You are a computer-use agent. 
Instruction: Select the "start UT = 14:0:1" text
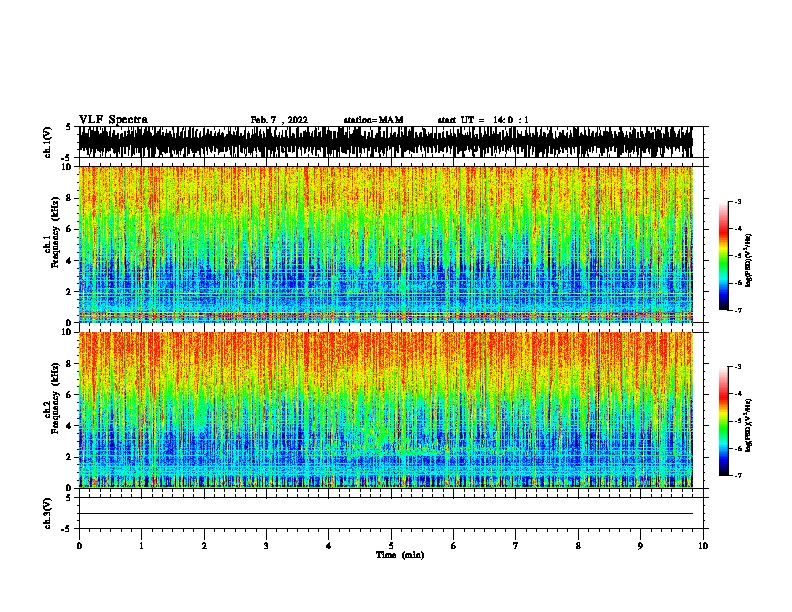[483, 120]
